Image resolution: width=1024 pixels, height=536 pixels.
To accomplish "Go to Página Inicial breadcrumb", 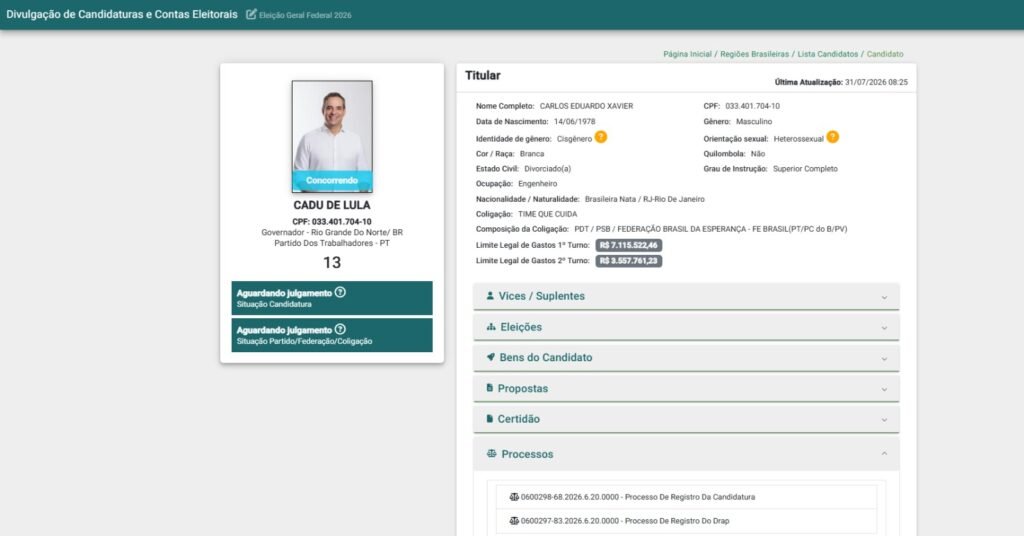I will pos(687,54).
